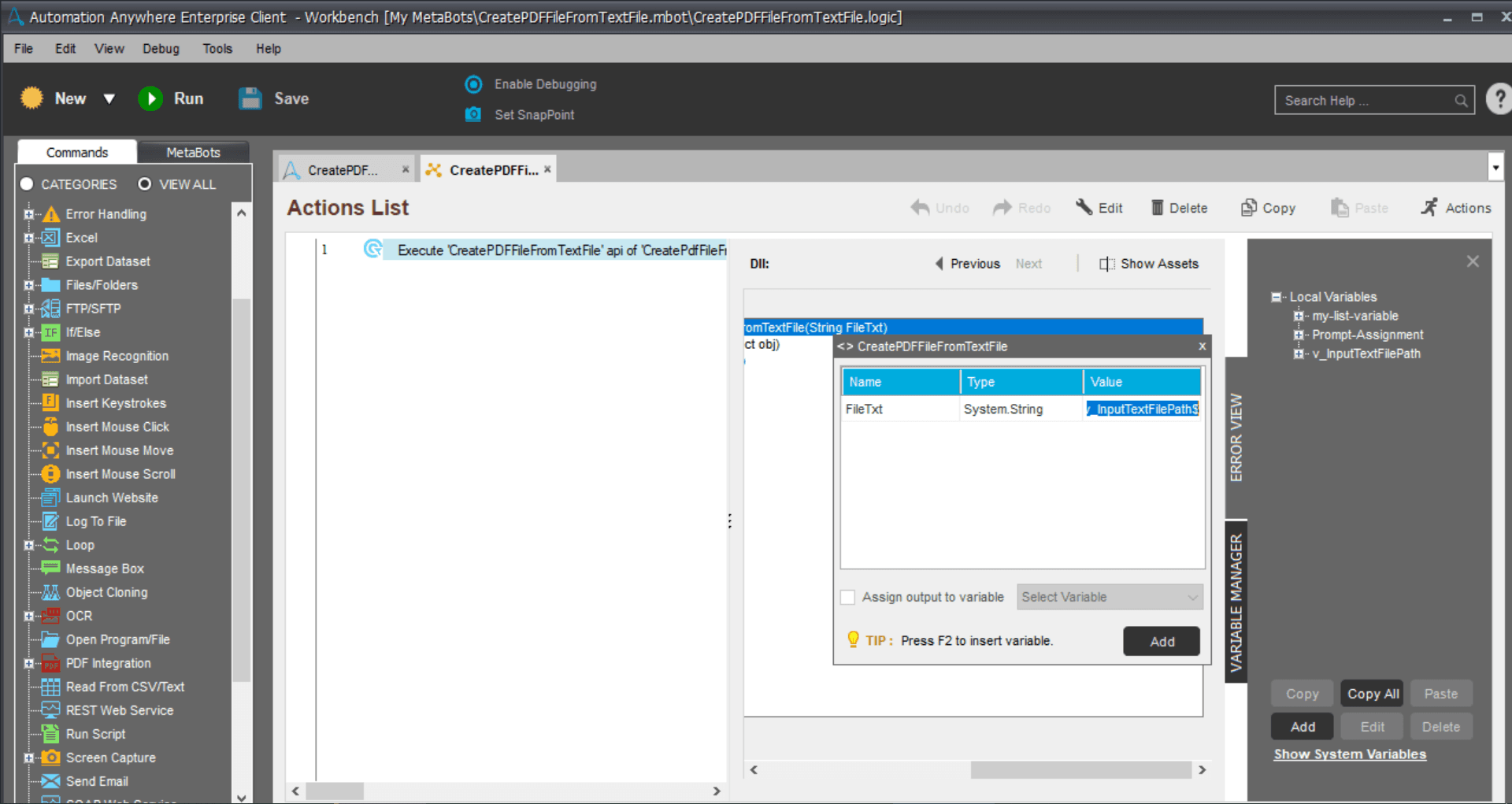Click the Edit wrench icon
1512x804 pixels.
1084,207
